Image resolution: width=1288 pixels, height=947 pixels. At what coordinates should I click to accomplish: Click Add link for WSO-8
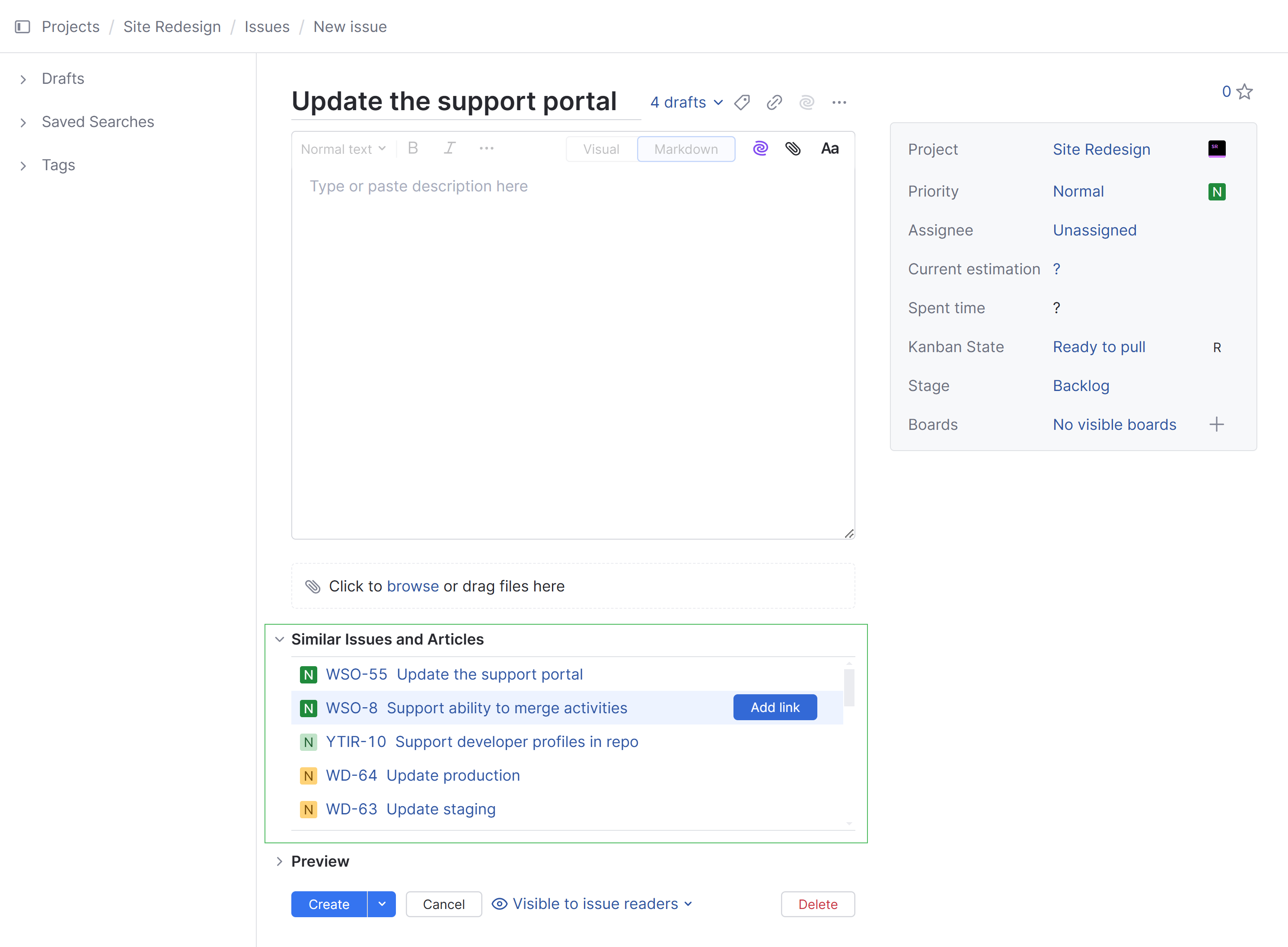pyautogui.click(x=775, y=707)
